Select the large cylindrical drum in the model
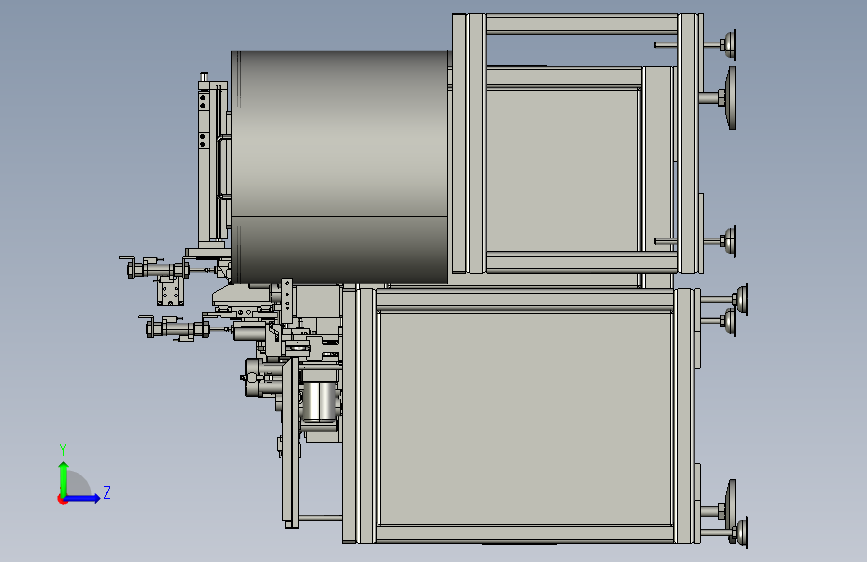This screenshot has height=562, width=867. [339, 167]
